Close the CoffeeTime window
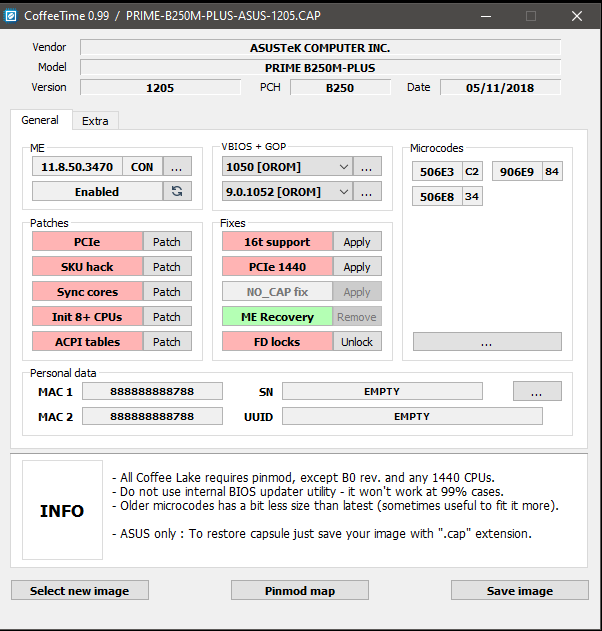 coord(577,16)
